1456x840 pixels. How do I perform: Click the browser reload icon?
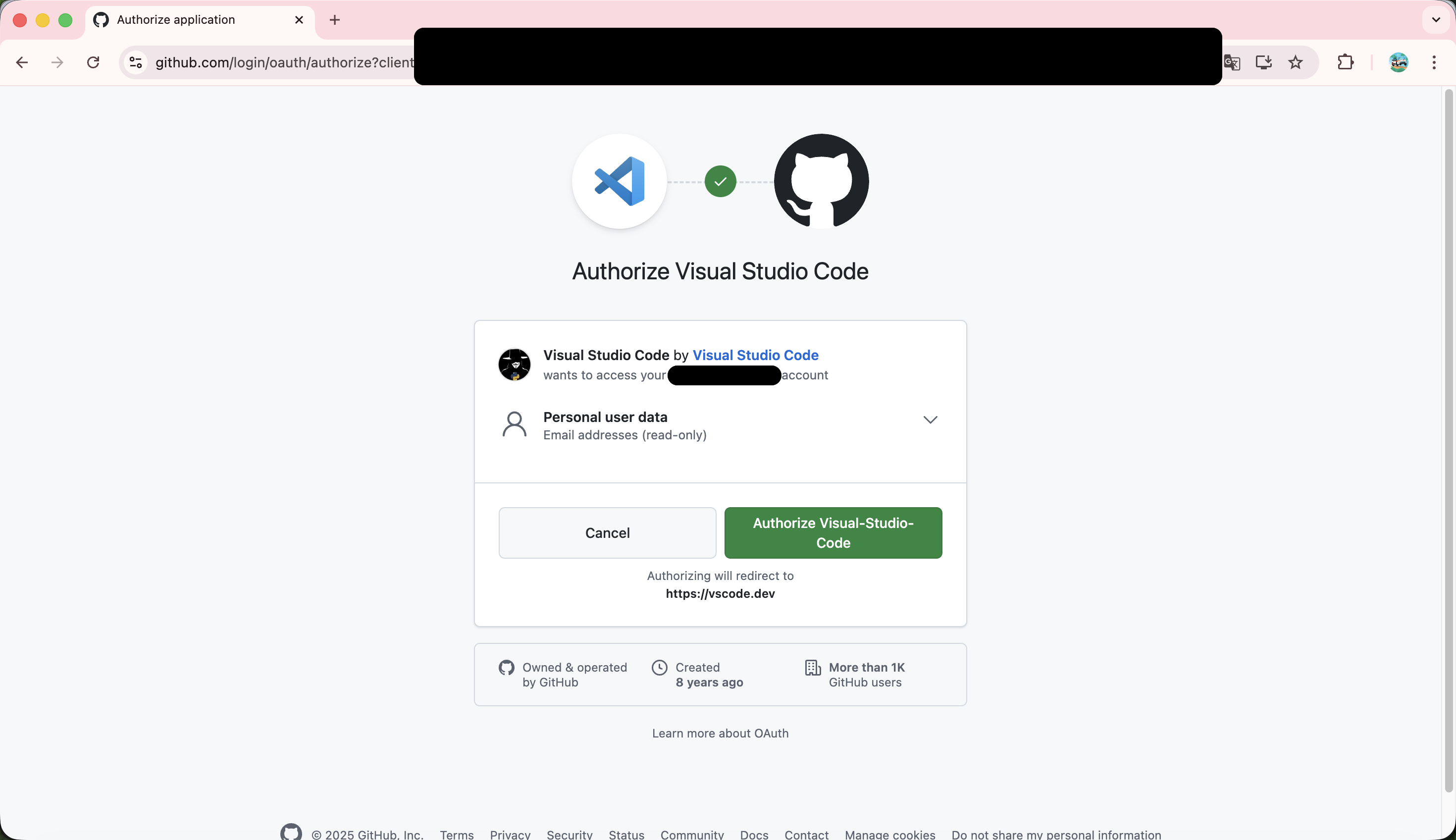pyautogui.click(x=93, y=62)
